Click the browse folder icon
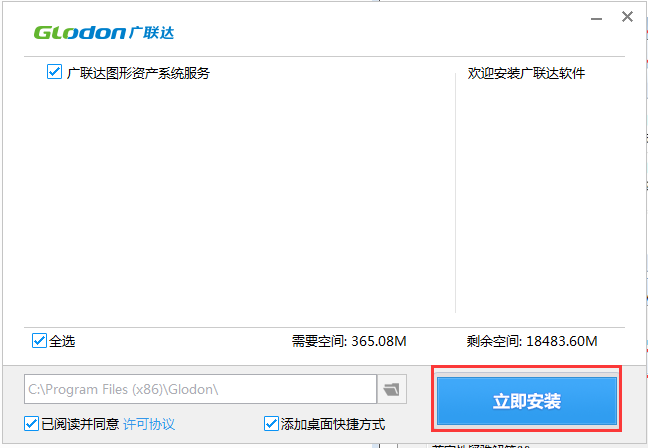 click(x=391, y=389)
